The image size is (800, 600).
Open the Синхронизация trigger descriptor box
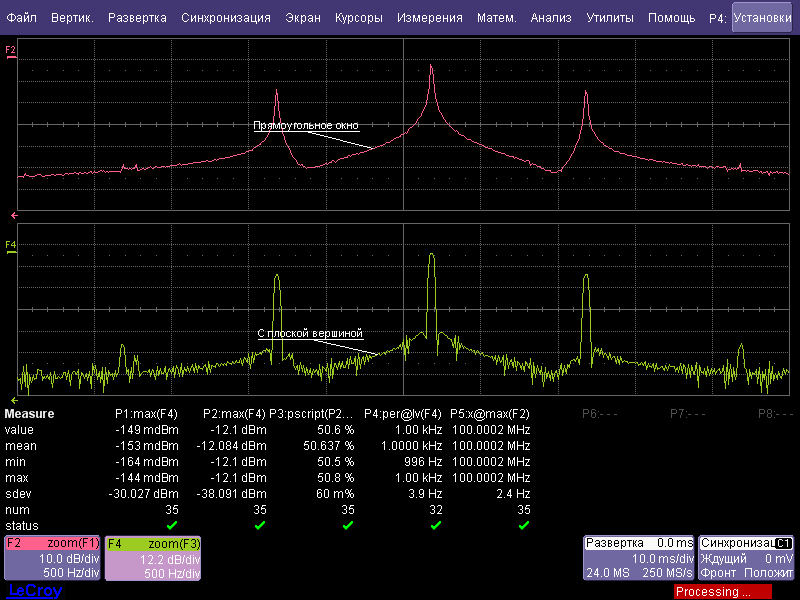[x=747, y=557]
